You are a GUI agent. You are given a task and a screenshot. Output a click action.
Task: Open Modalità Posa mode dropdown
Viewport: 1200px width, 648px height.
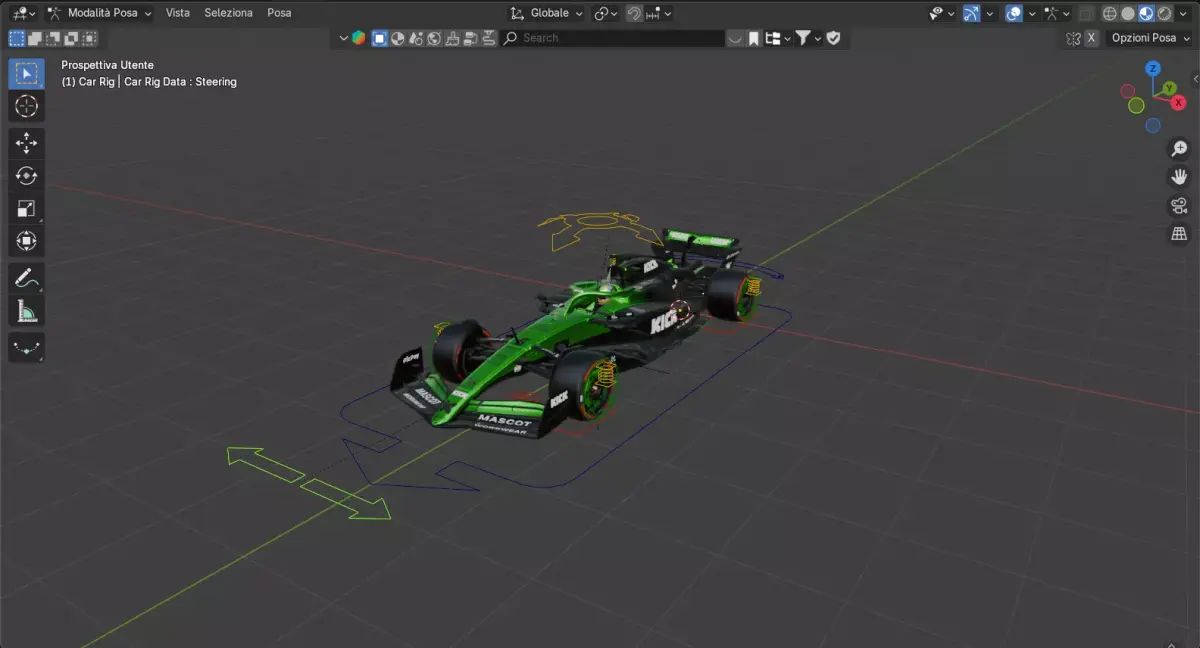click(x=100, y=13)
